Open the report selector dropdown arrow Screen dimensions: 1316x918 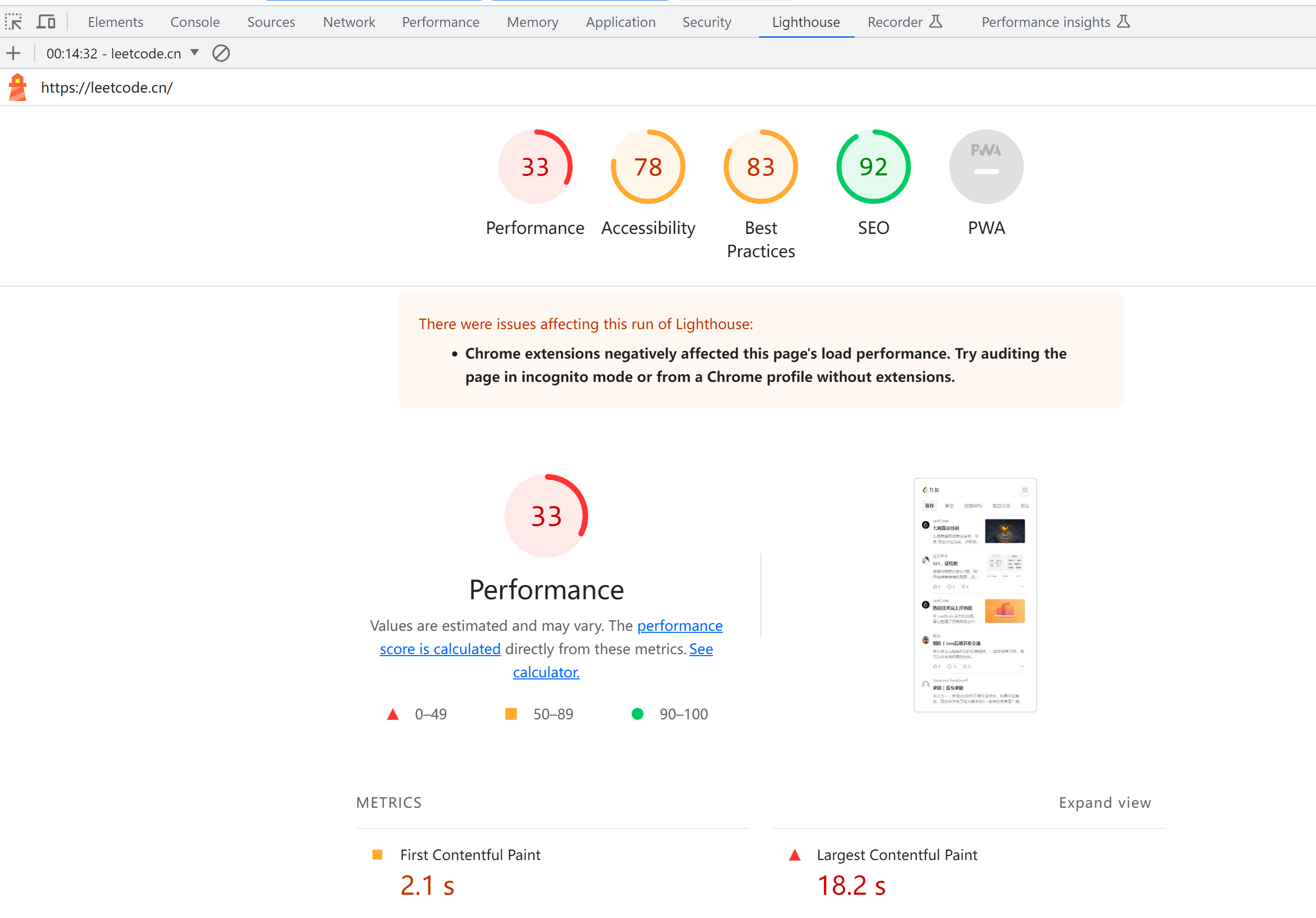[x=195, y=53]
